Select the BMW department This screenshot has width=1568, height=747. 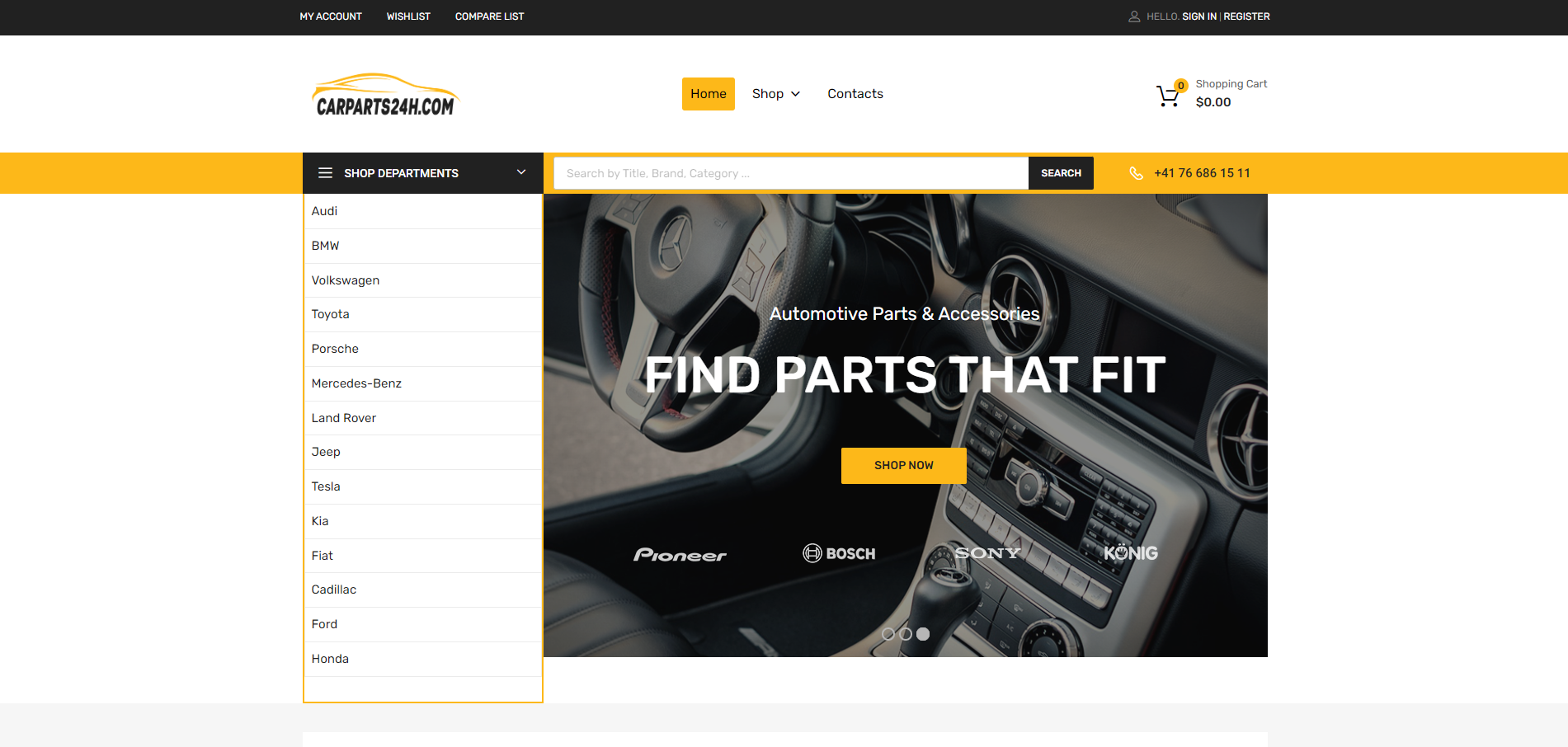point(422,246)
